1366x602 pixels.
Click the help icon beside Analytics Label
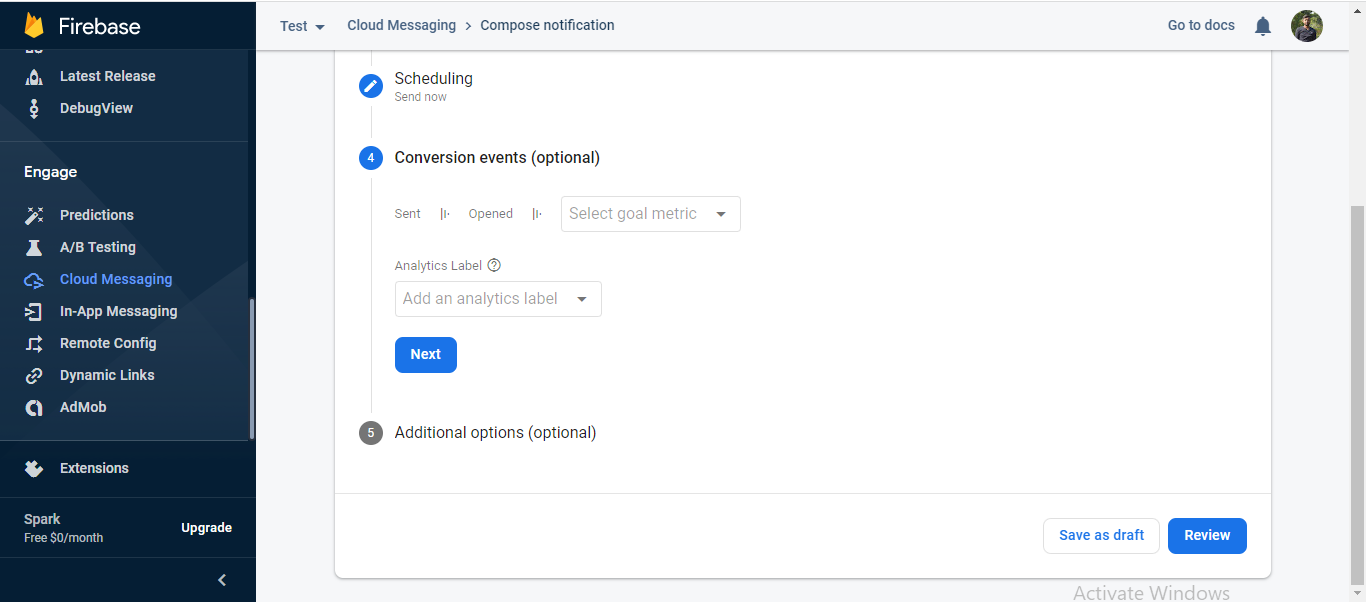tap(494, 265)
